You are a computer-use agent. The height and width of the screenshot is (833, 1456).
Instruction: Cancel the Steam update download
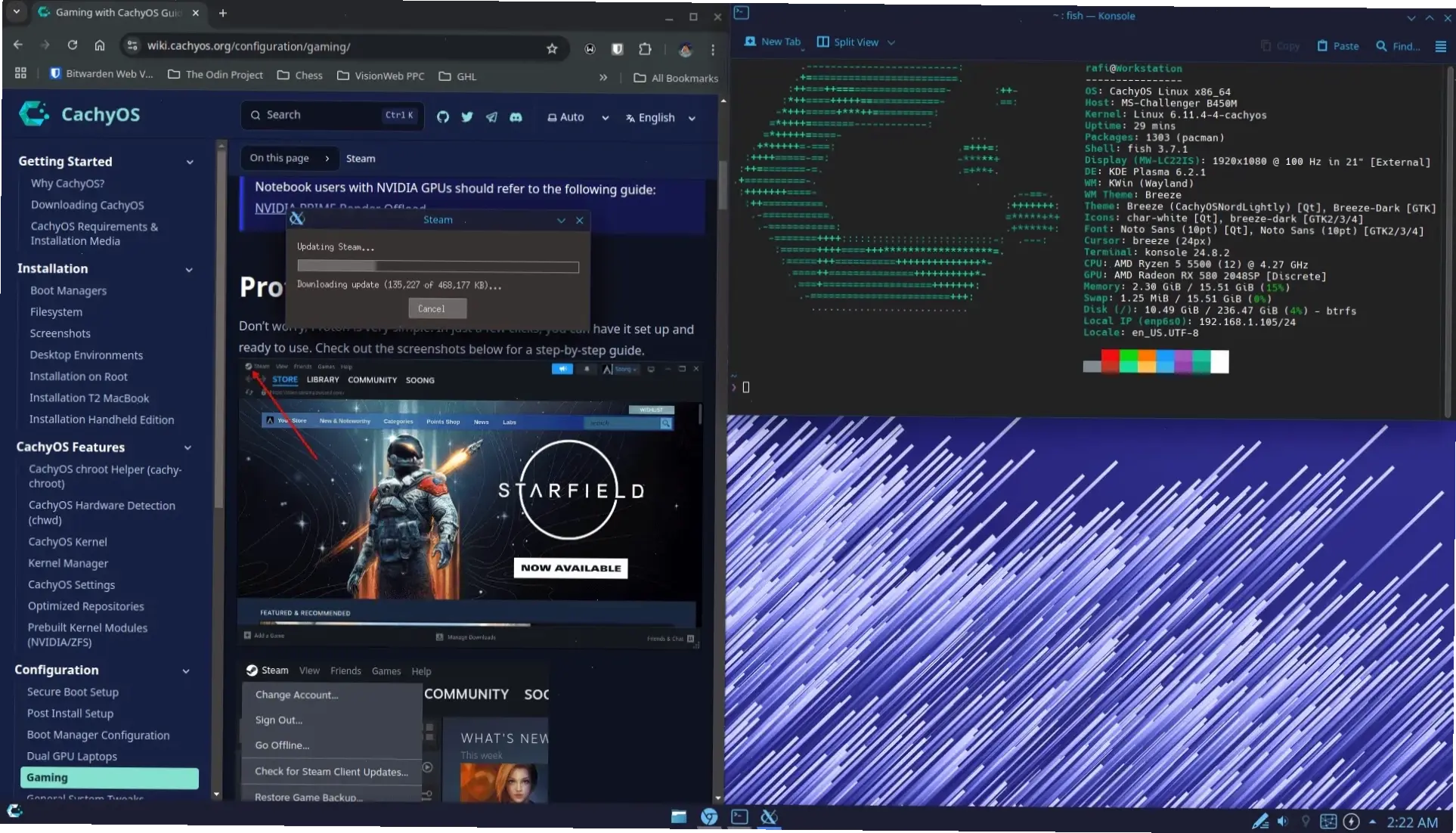pos(438,308)
